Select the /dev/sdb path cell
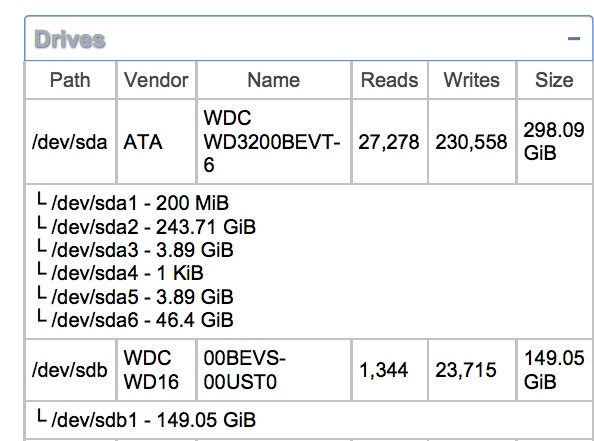 (70, 370)
